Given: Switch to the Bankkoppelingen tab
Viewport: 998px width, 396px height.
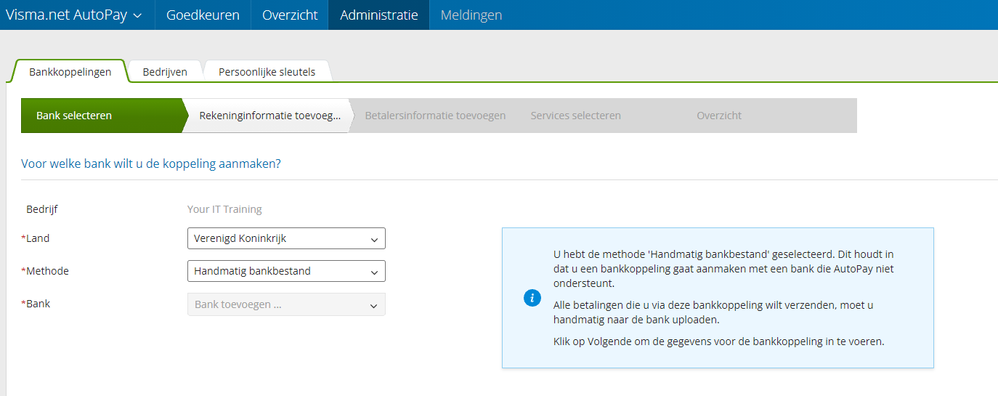Looking at the screenshot, I should pyautogui.click(x=70, y=72).
